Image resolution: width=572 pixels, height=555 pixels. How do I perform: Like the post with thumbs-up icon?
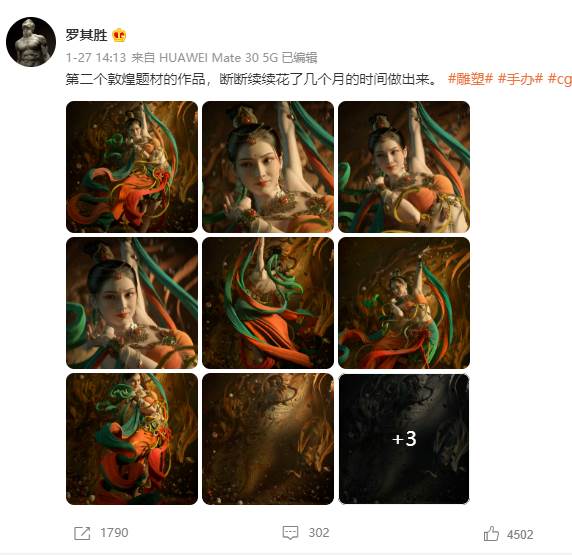coord(491,534)
